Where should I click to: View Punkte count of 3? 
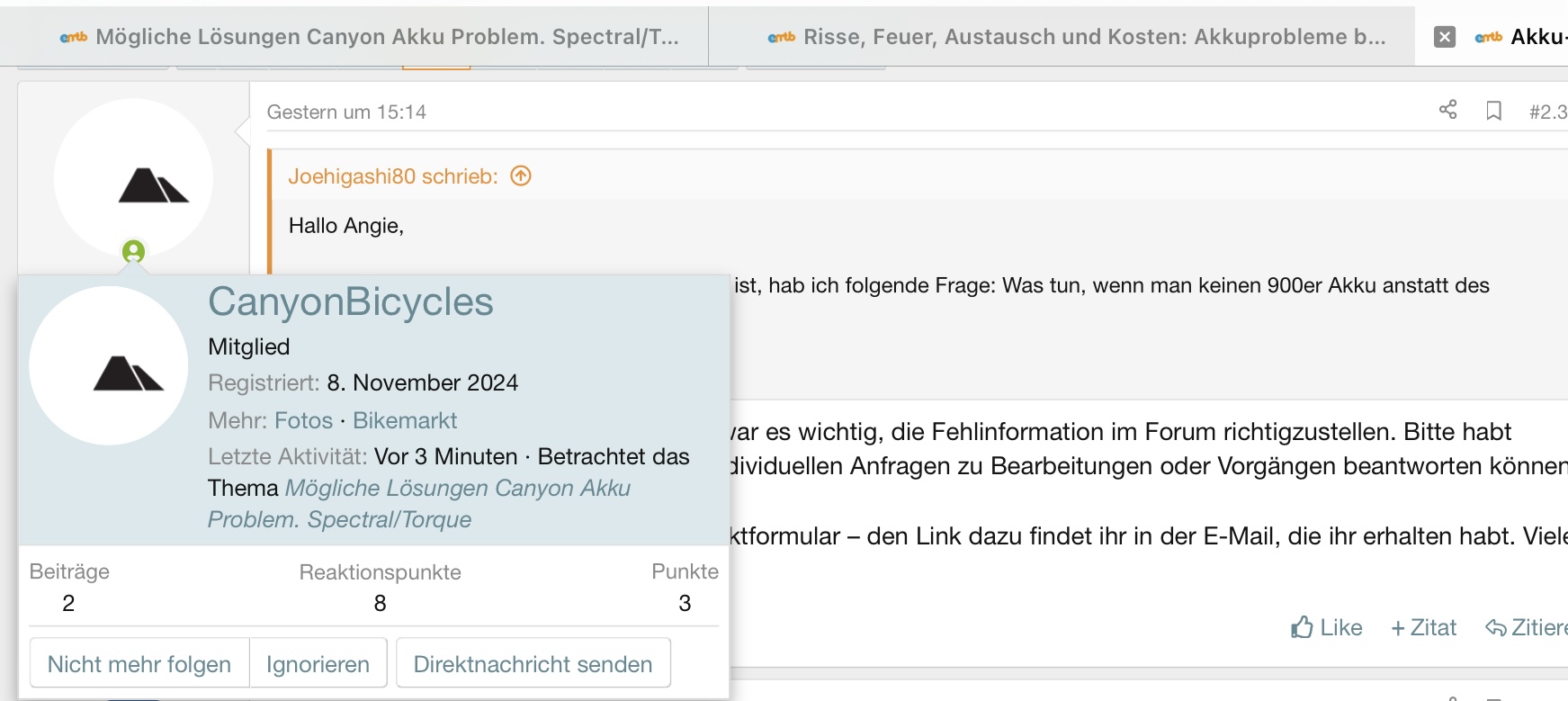tap(685, 603)
